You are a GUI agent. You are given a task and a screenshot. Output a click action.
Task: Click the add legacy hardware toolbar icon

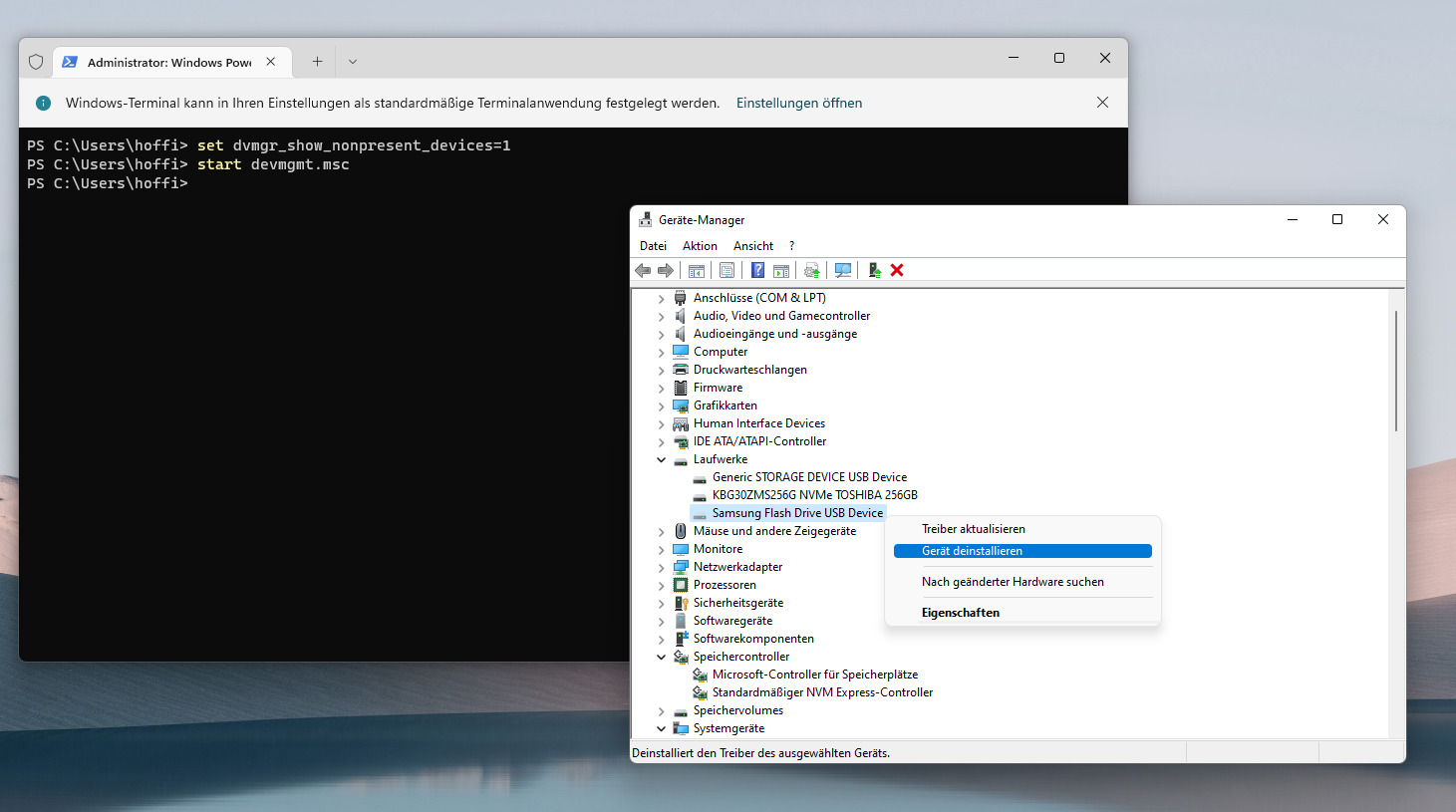[874, 270]
